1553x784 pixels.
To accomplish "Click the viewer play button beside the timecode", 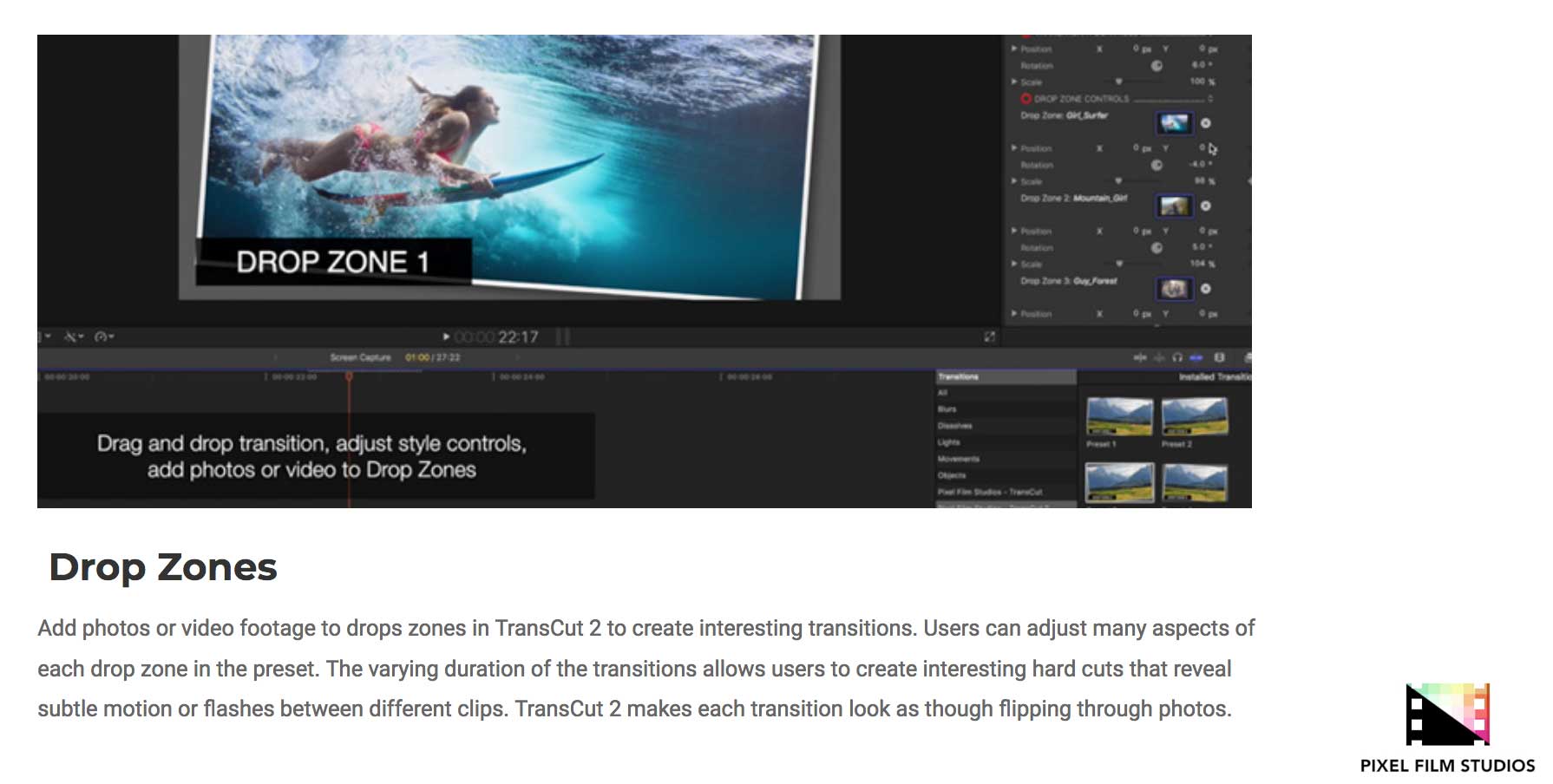I will [446, 336].
